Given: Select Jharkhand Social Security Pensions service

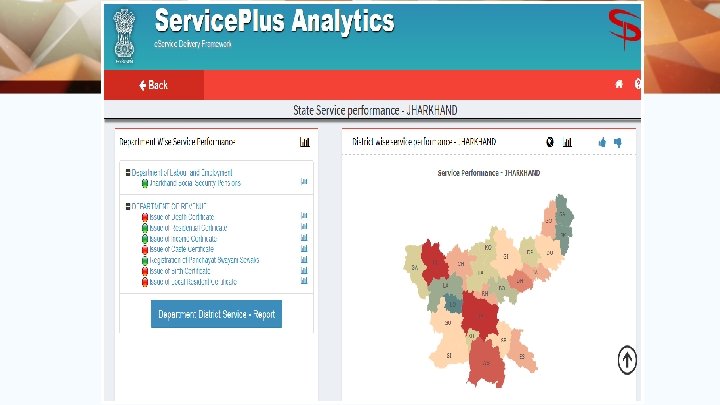Looking at the screenshot, I should point(195,183).
